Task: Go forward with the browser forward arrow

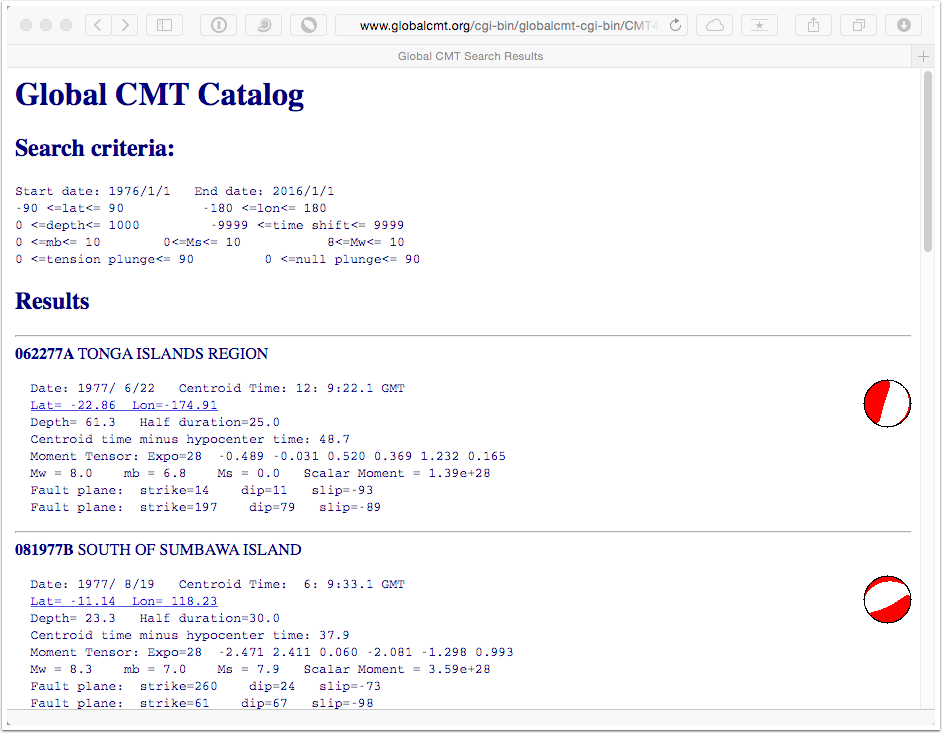Action: [125, 25]
